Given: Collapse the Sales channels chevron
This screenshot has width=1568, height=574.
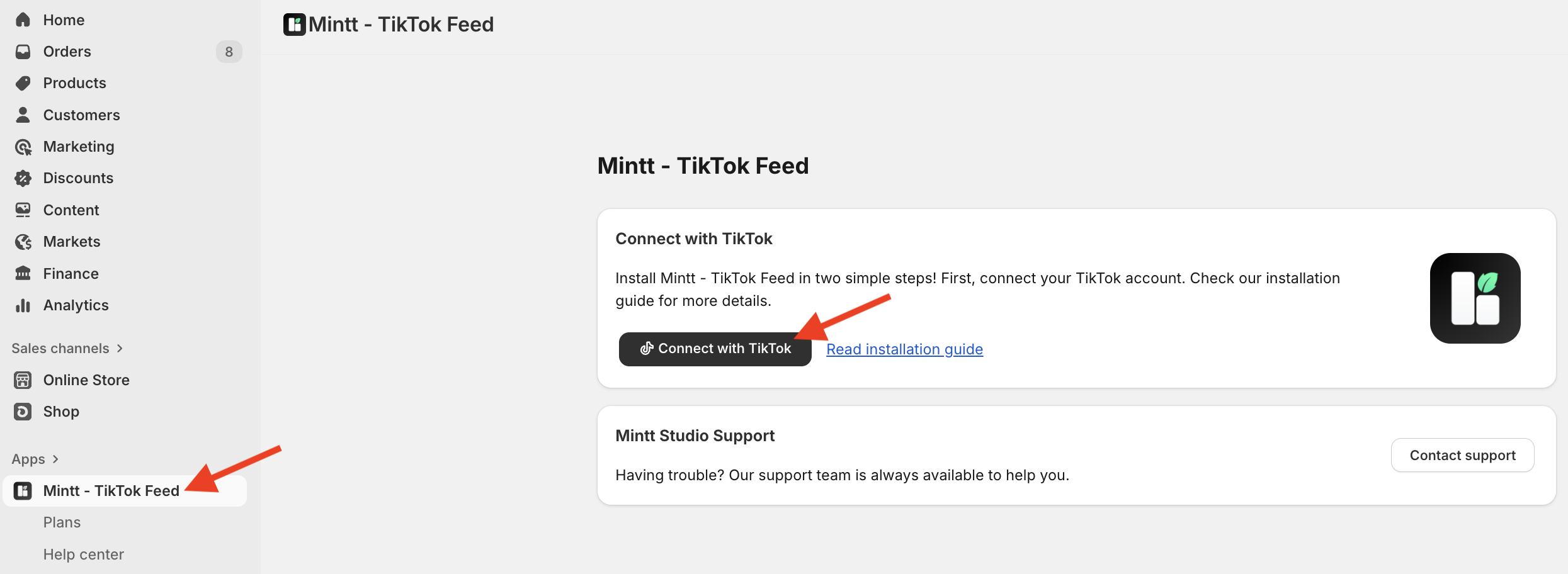Looking at the screenshot, I should click(x=119, y=348).
